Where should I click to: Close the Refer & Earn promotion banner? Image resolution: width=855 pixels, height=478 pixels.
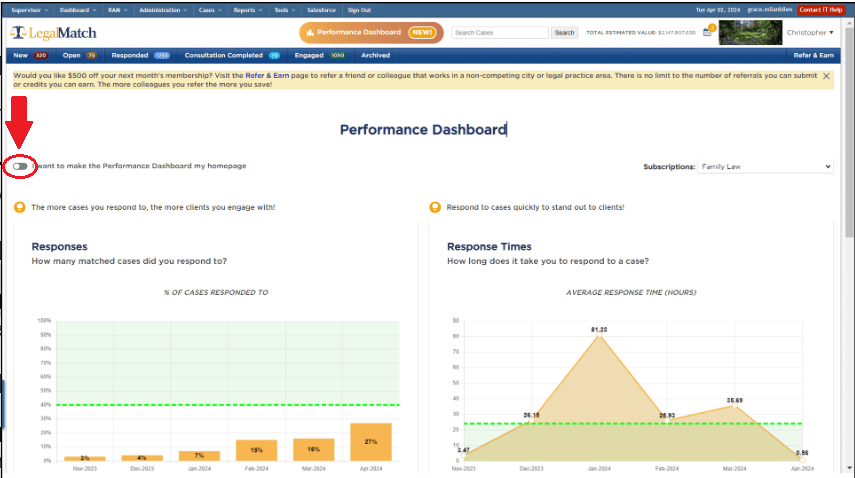point(827,76)
